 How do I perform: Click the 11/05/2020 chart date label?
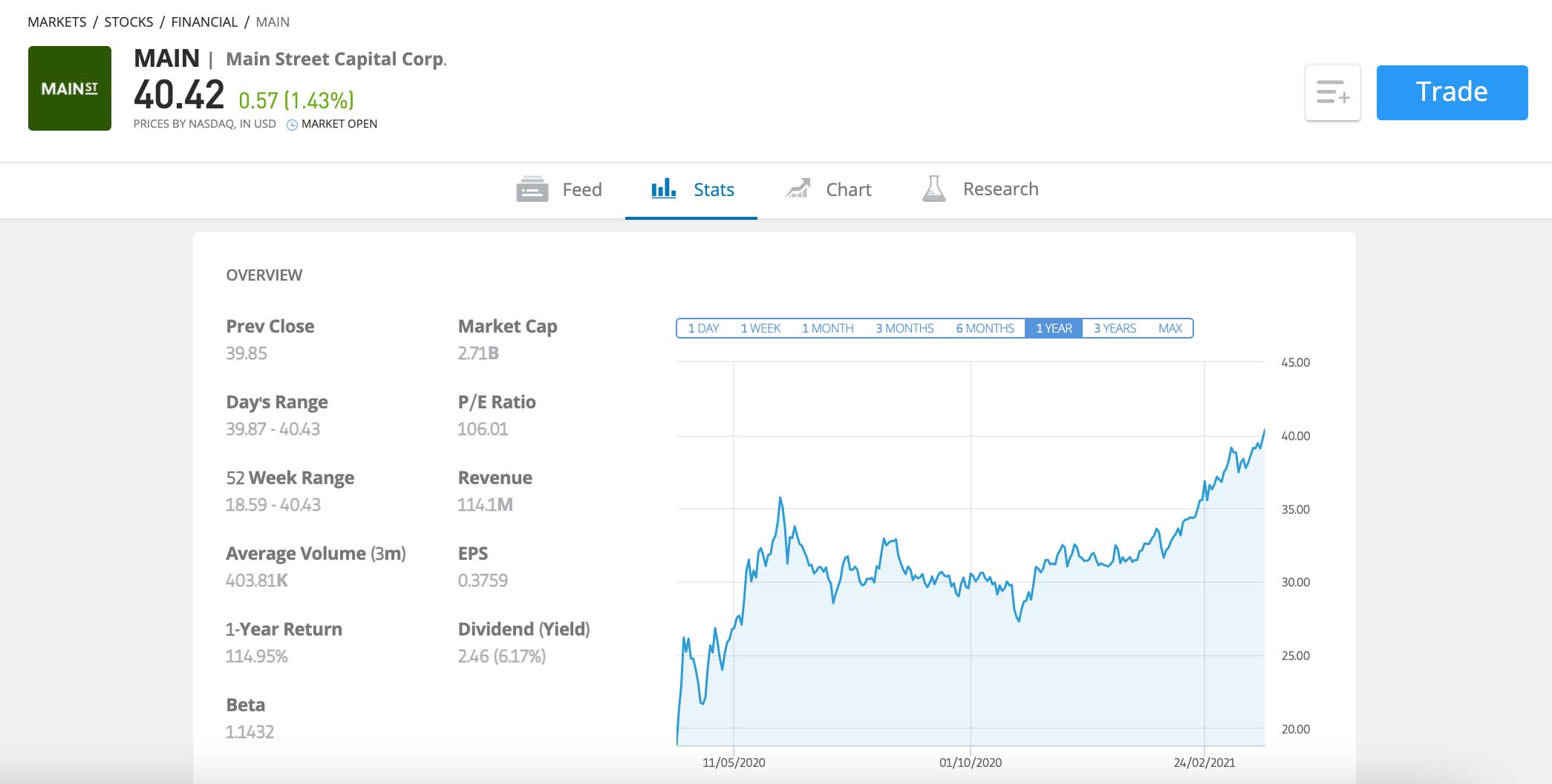pyautogui.click(x=734, y=762)
